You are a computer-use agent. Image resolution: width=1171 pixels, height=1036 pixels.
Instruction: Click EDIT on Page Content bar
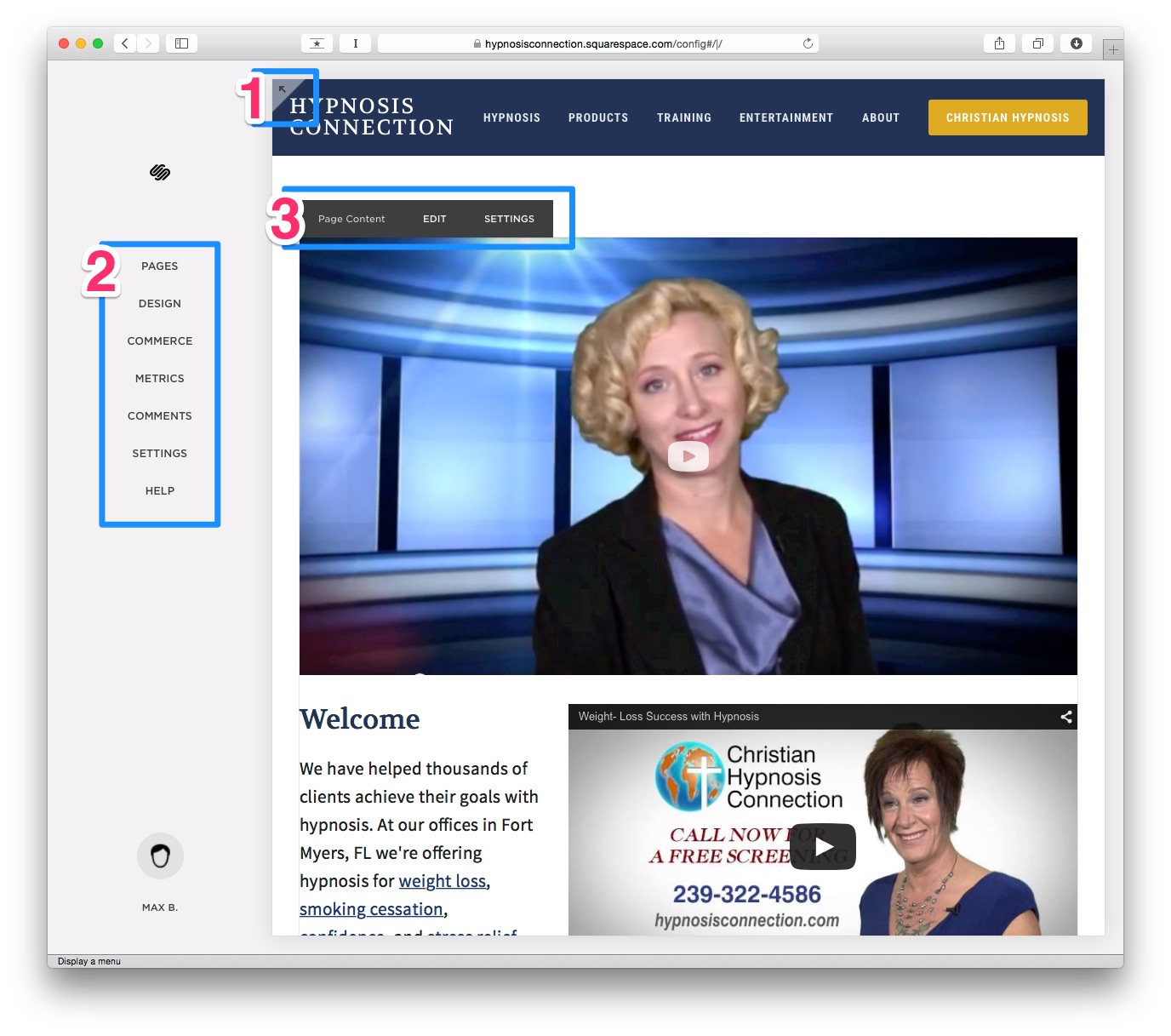(435, 219)
